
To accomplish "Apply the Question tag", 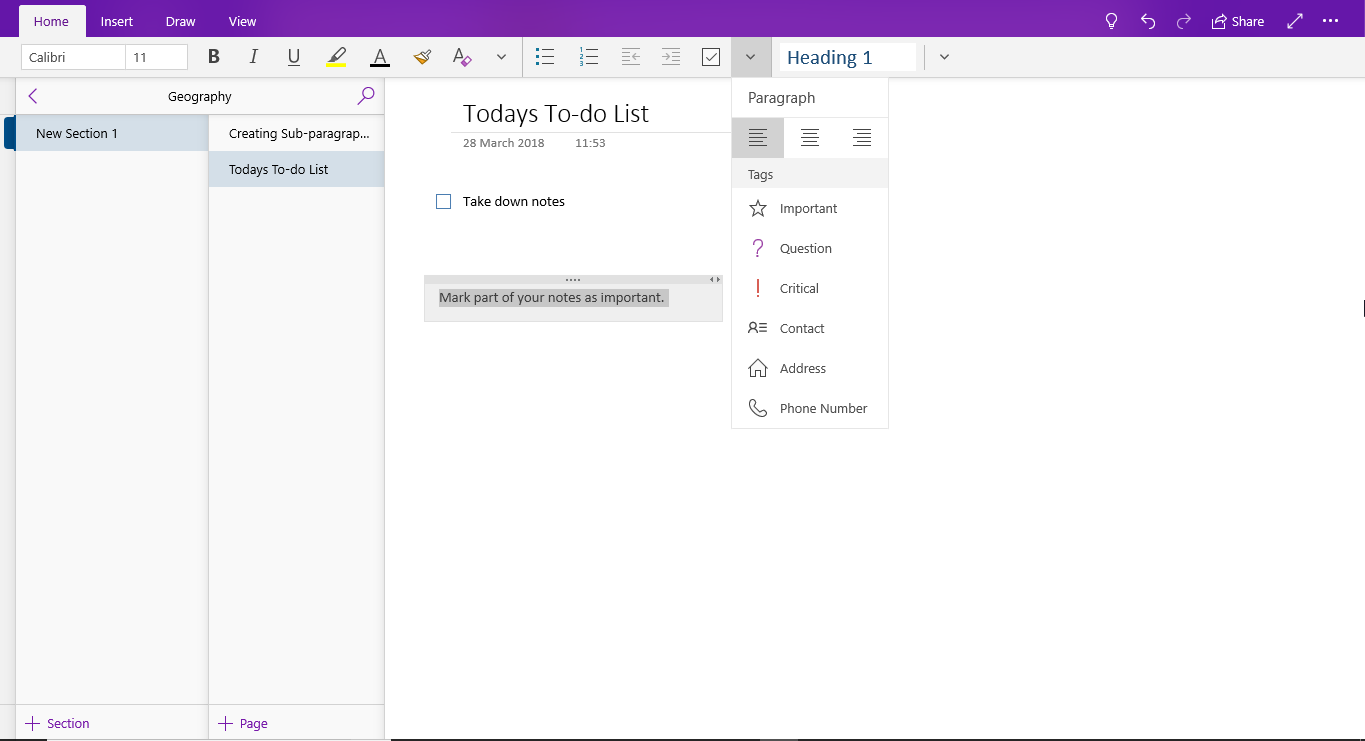I will (x=810, y=248).
